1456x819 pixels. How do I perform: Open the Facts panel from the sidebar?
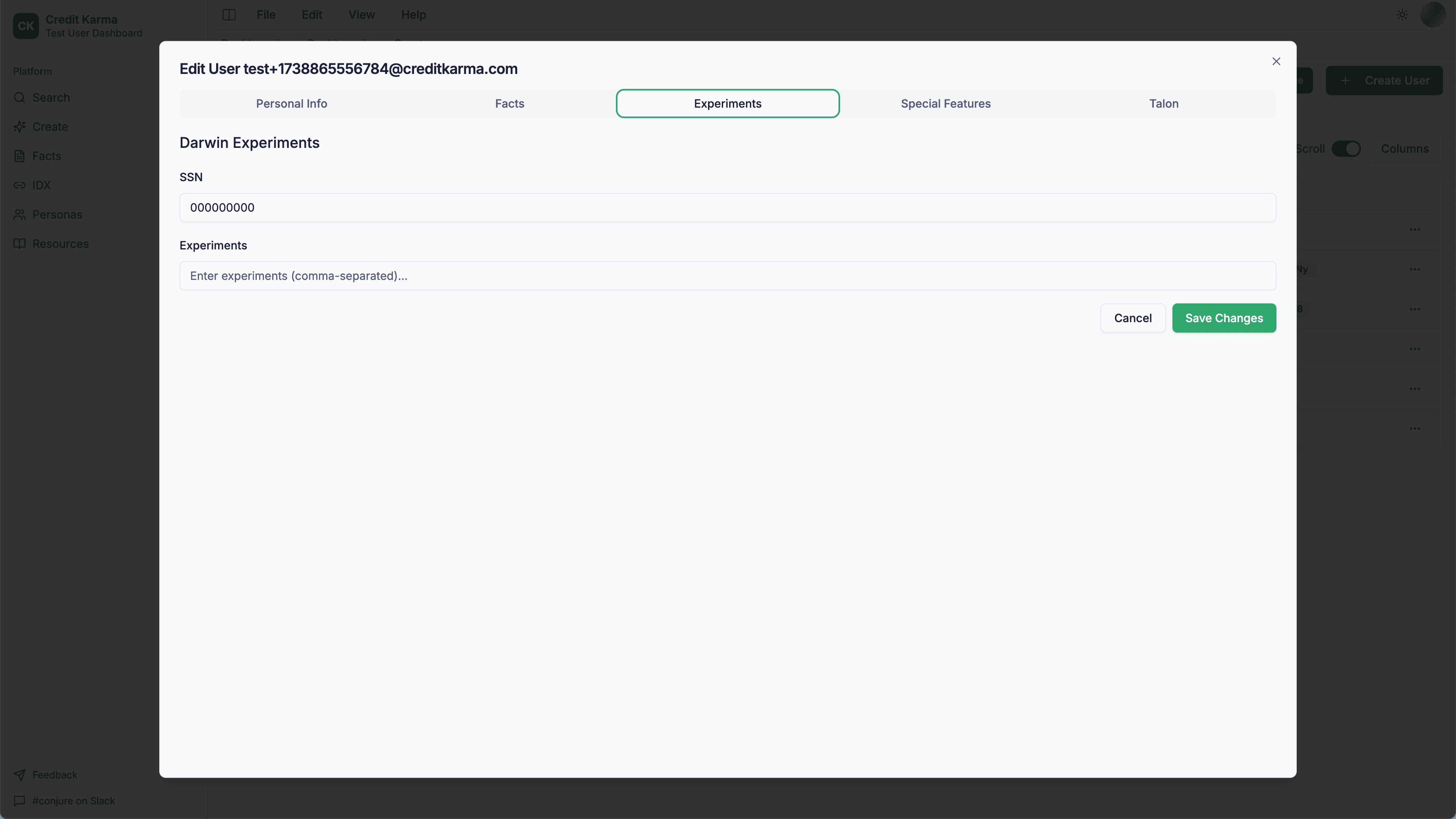pyautogui.click(x=46, y=156)
